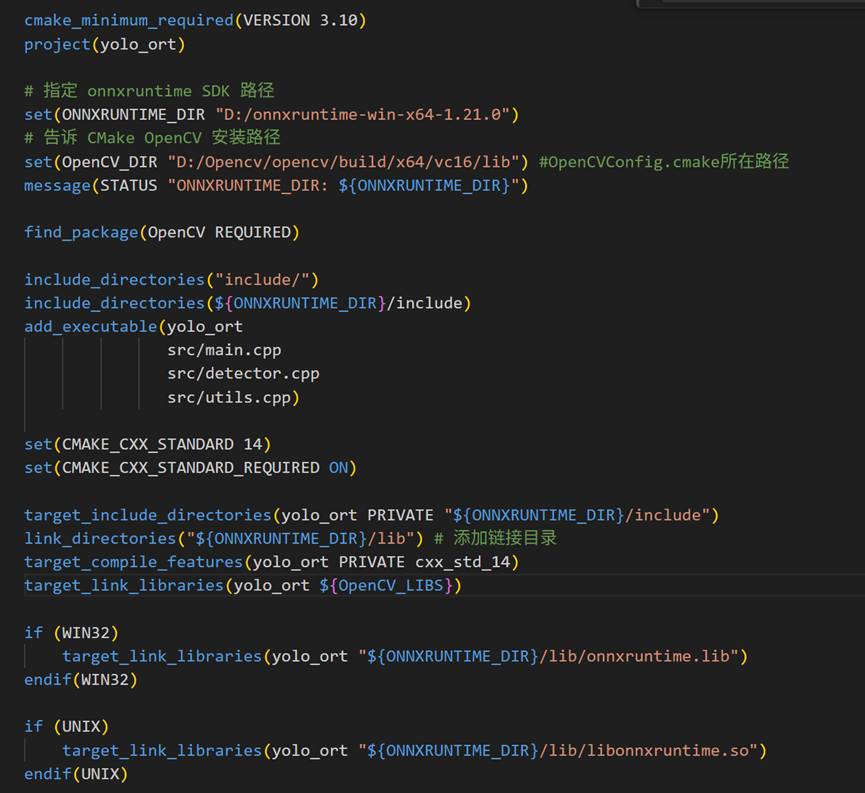Click the #OpenCVConfig.cmake trailing comment

664,162
